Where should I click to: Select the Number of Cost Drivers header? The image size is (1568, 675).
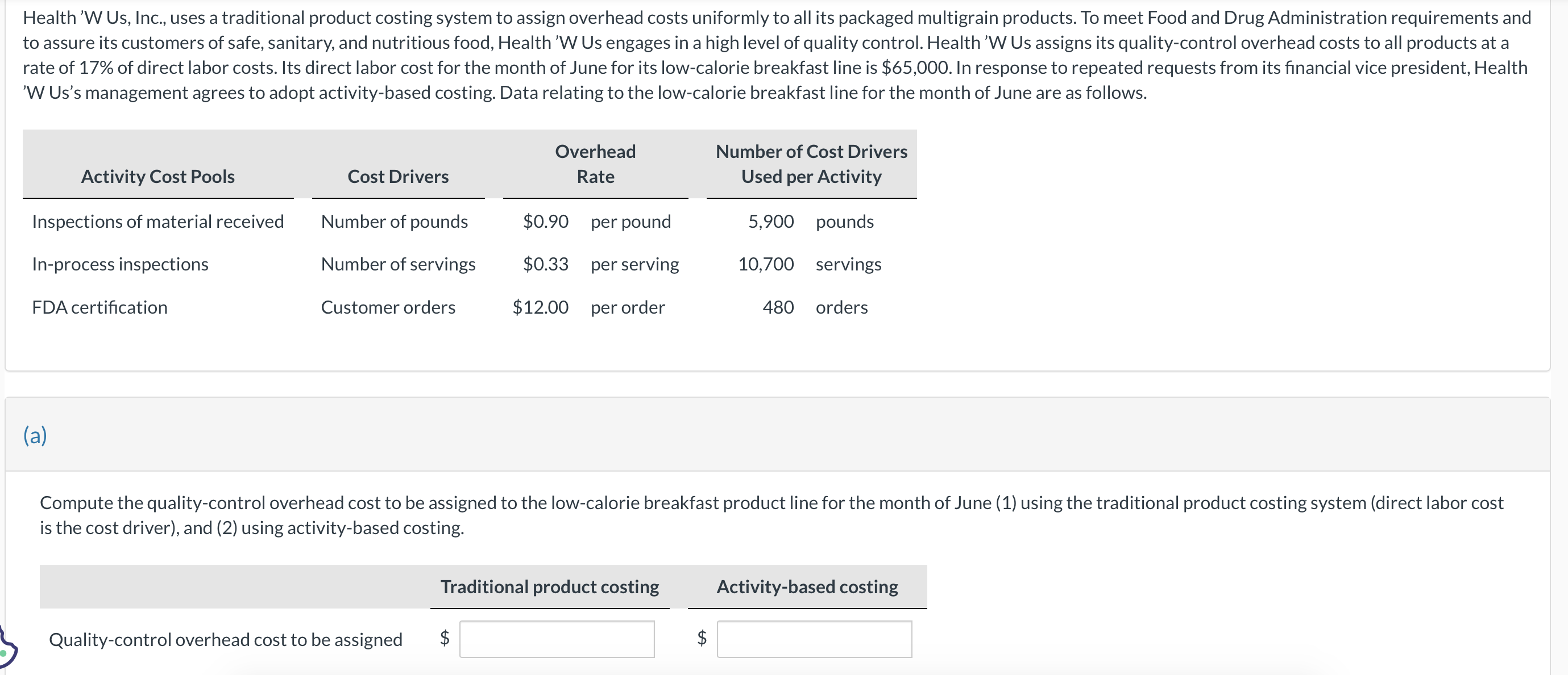click(811, 164)
